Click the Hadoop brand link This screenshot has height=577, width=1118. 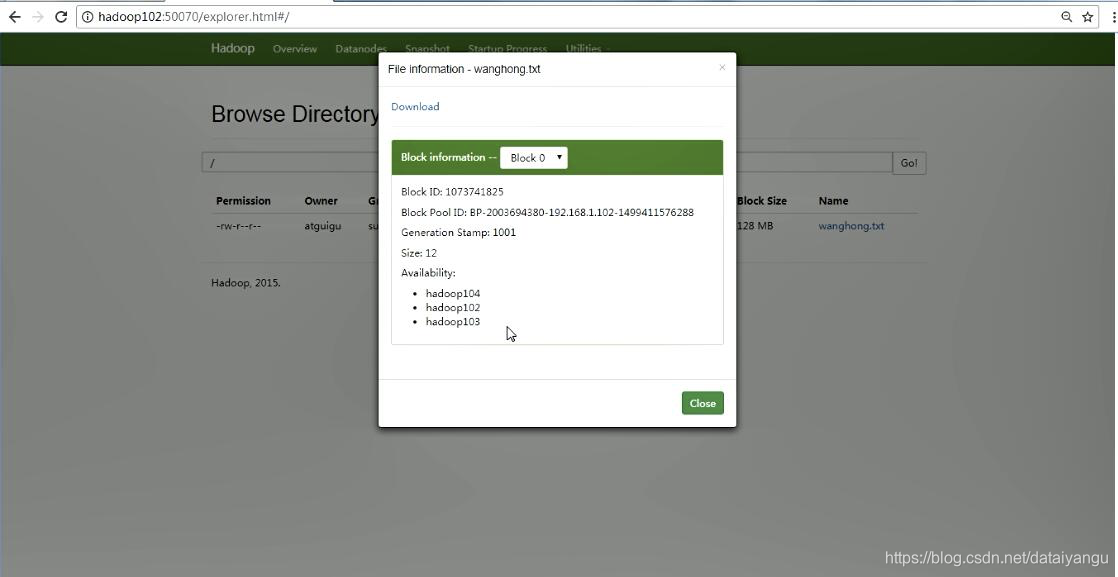(x=232, y=48)
